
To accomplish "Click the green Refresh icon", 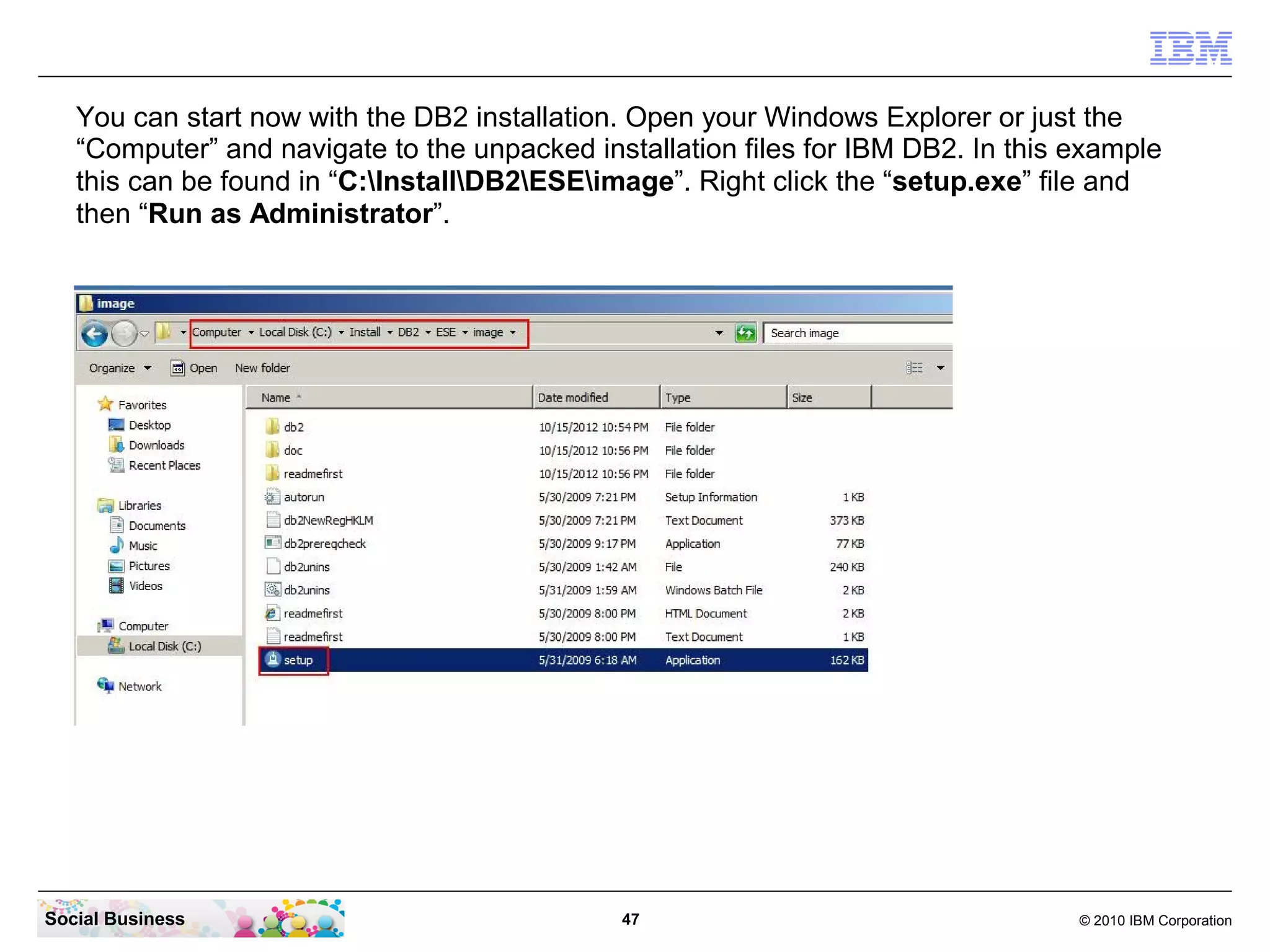I will coord(745,333).
